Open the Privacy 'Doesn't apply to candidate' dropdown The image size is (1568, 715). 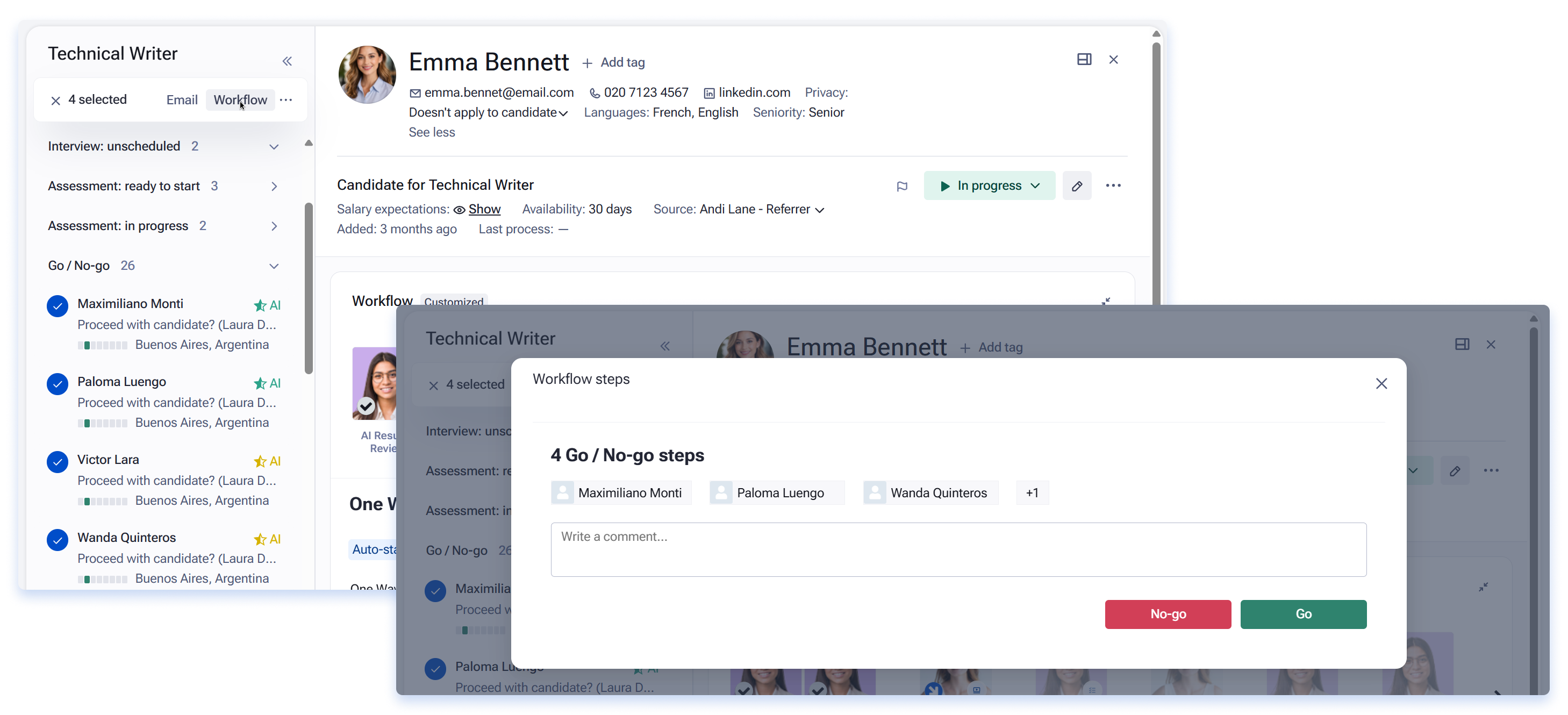click(488, 112)
